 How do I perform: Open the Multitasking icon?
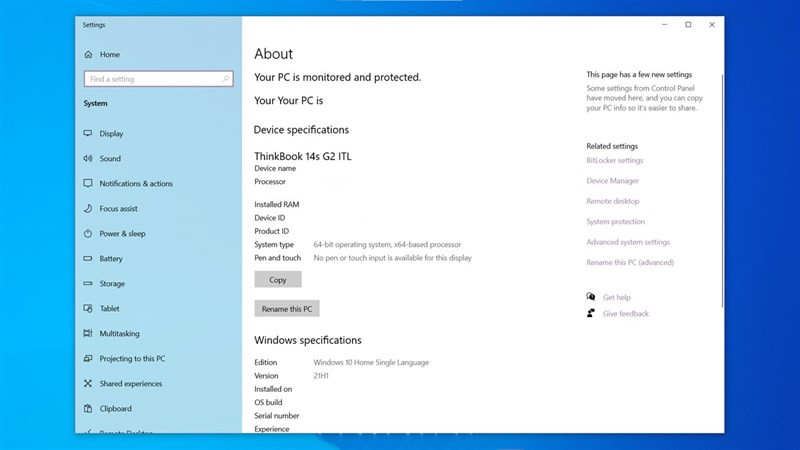pos(88,333)
